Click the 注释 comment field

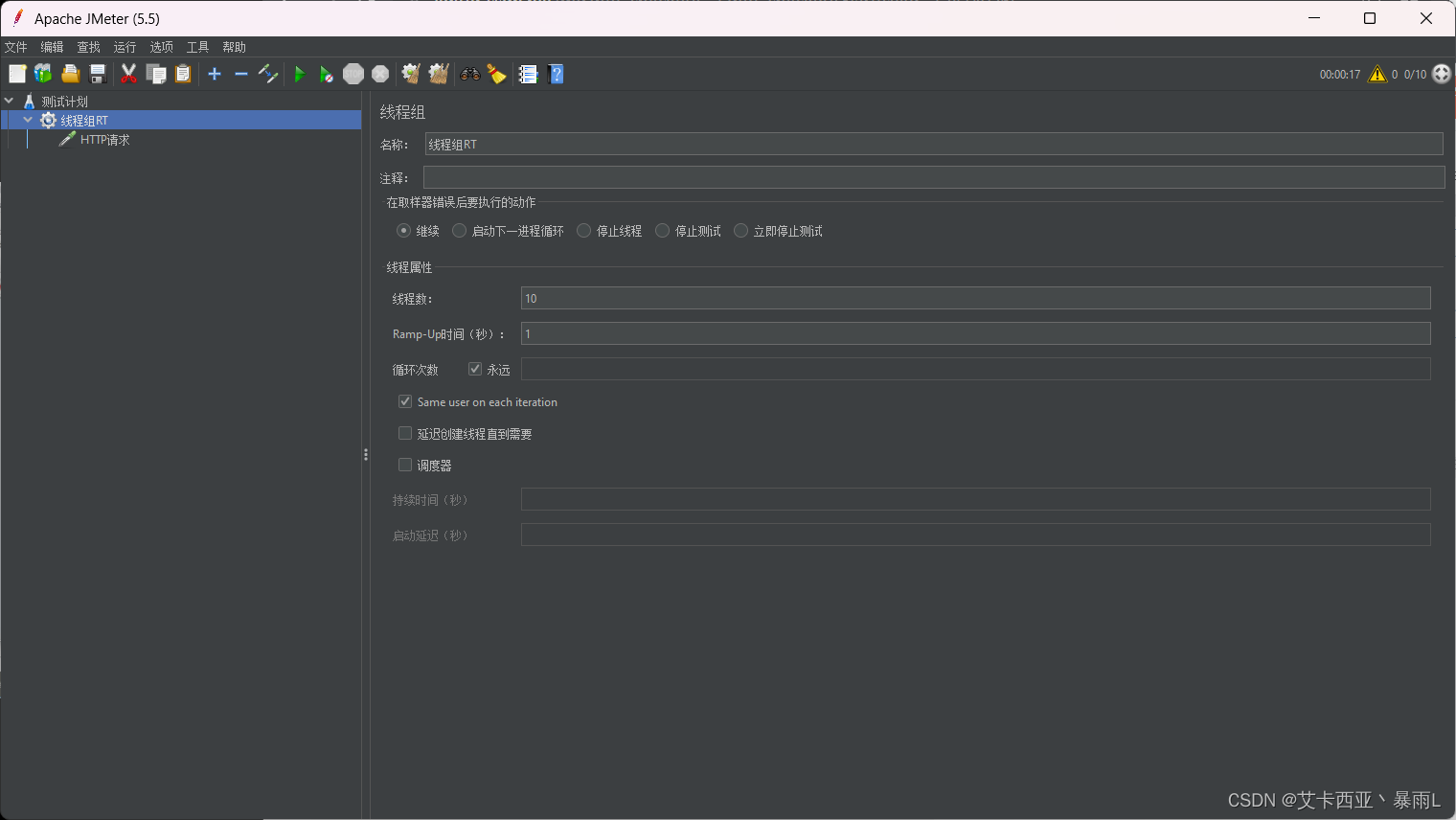(934, 177)
